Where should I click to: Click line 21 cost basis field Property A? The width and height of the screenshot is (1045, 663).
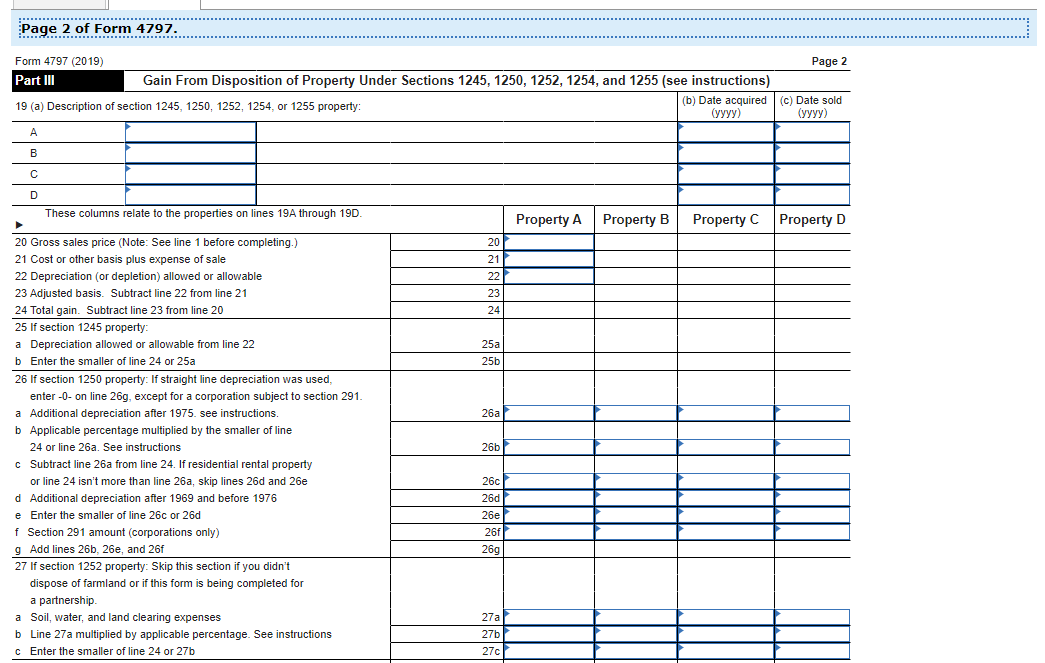pyautogui.click(x=549, y=259)
